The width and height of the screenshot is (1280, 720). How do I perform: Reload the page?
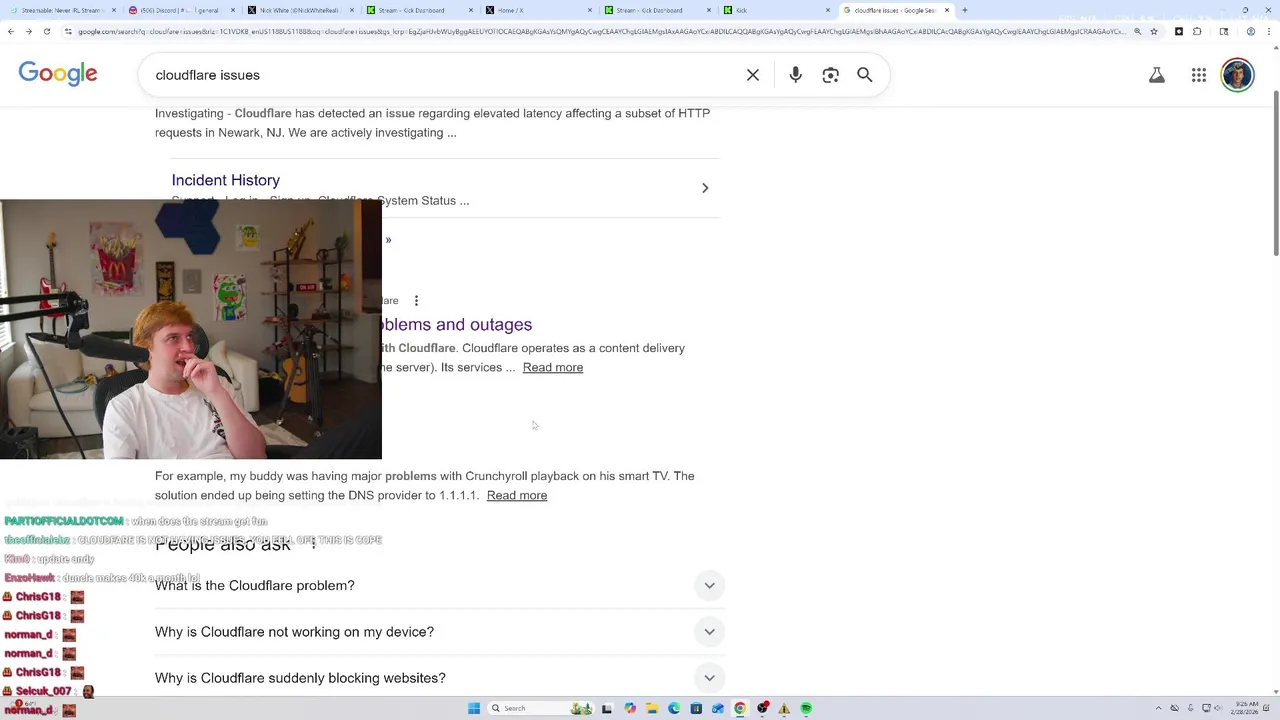pos(47,31)
